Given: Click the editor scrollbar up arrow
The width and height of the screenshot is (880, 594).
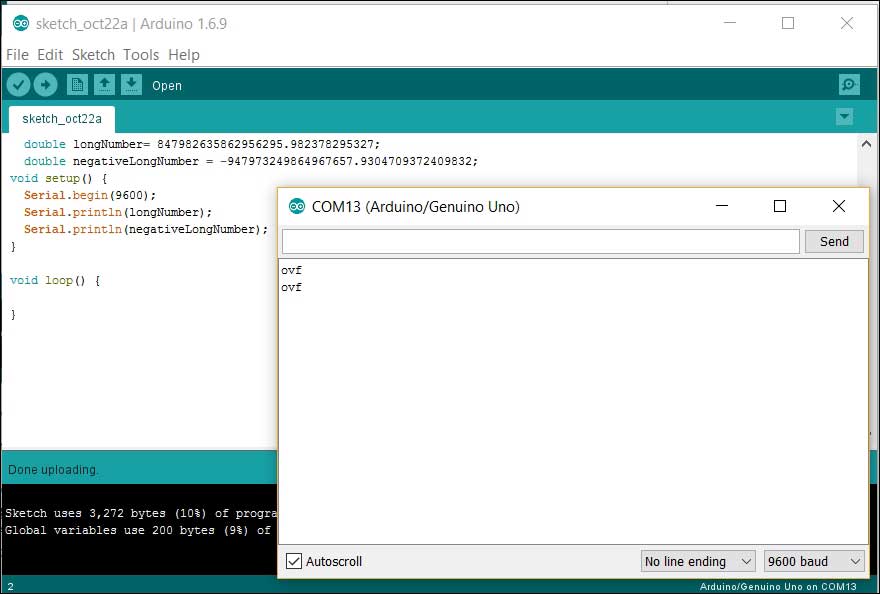Looking at the screenshot, I should tap(868, 145).
